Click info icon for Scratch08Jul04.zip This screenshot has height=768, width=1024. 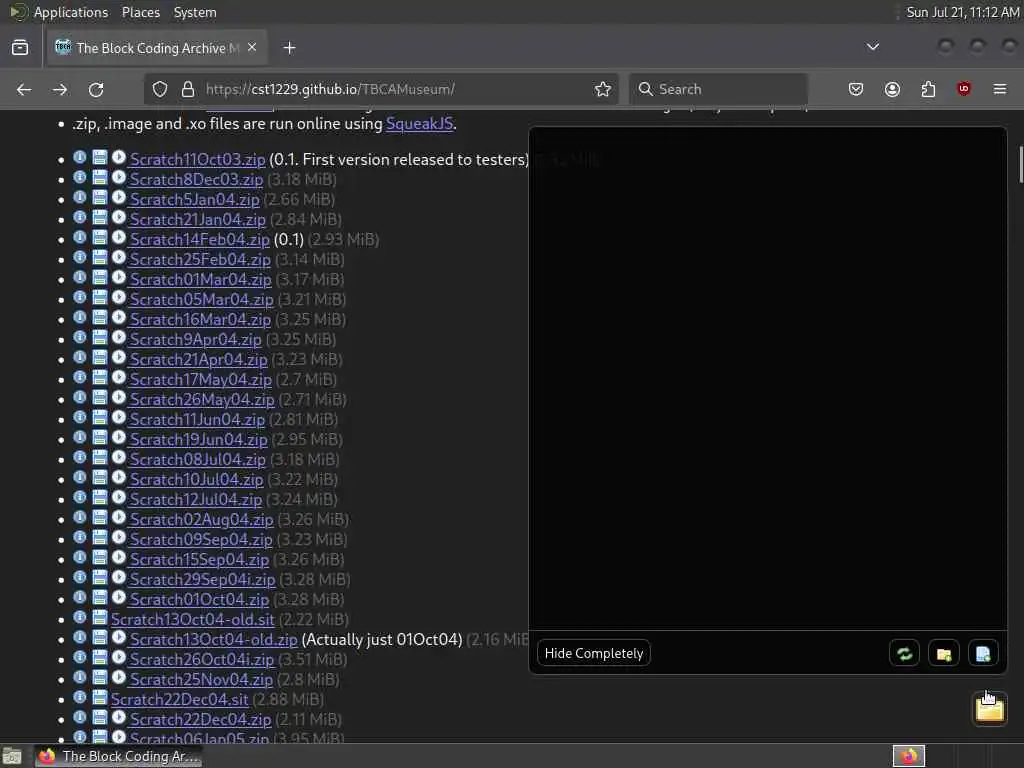tap(80, 458)
